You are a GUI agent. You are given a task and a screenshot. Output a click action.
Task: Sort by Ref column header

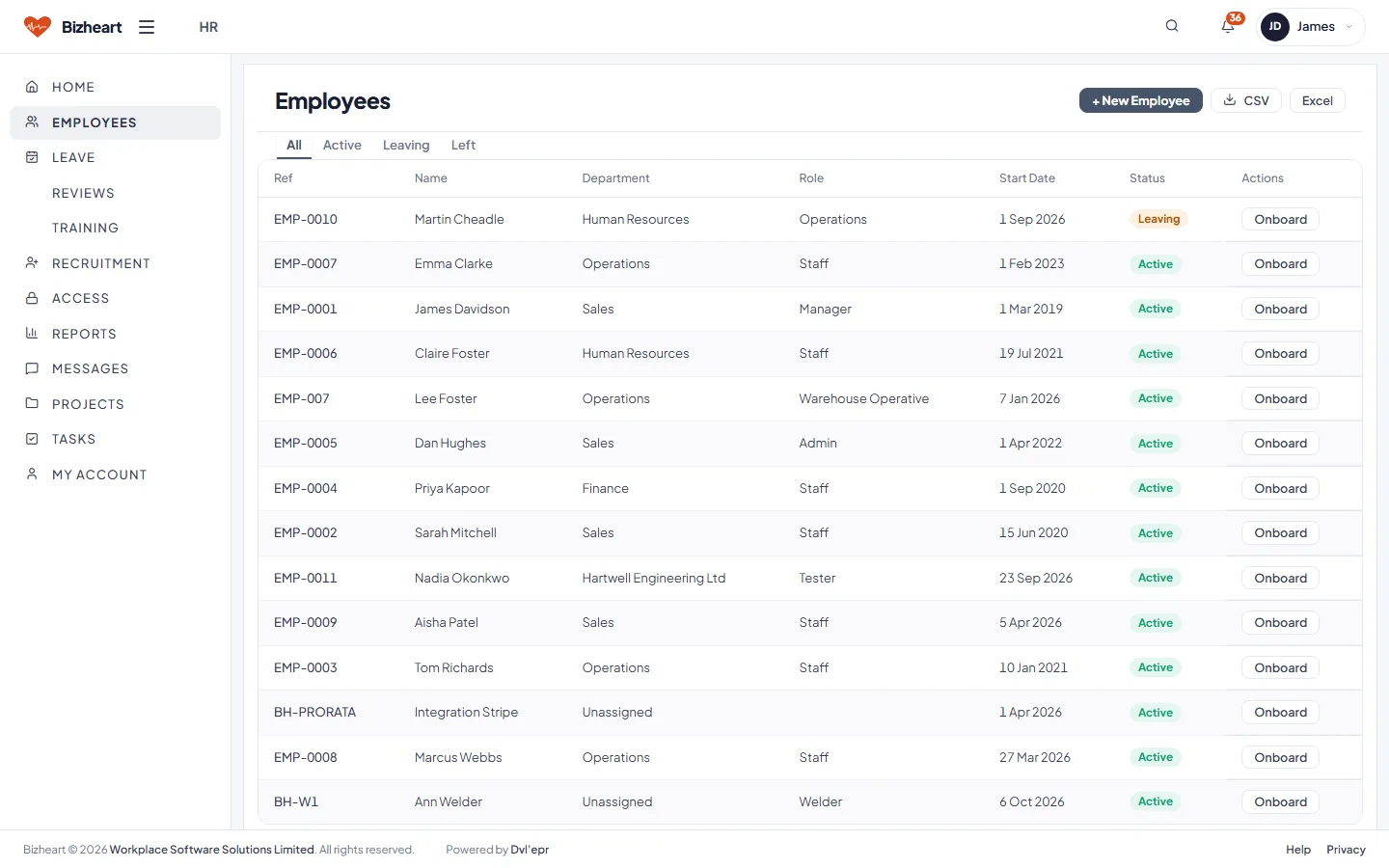click(x=284, y=178)
